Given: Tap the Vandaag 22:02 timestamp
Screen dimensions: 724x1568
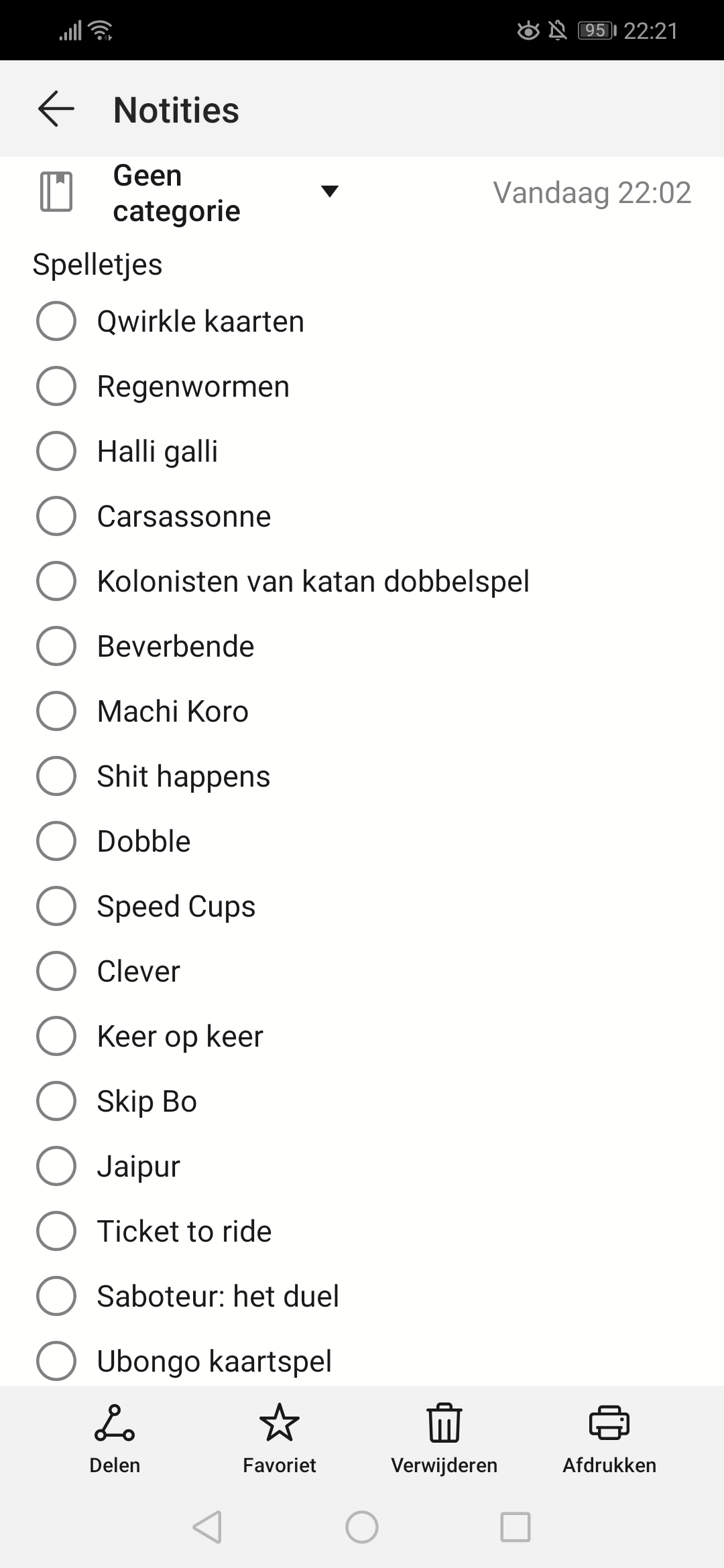Looking at the screenshot, I should point(592,193).
